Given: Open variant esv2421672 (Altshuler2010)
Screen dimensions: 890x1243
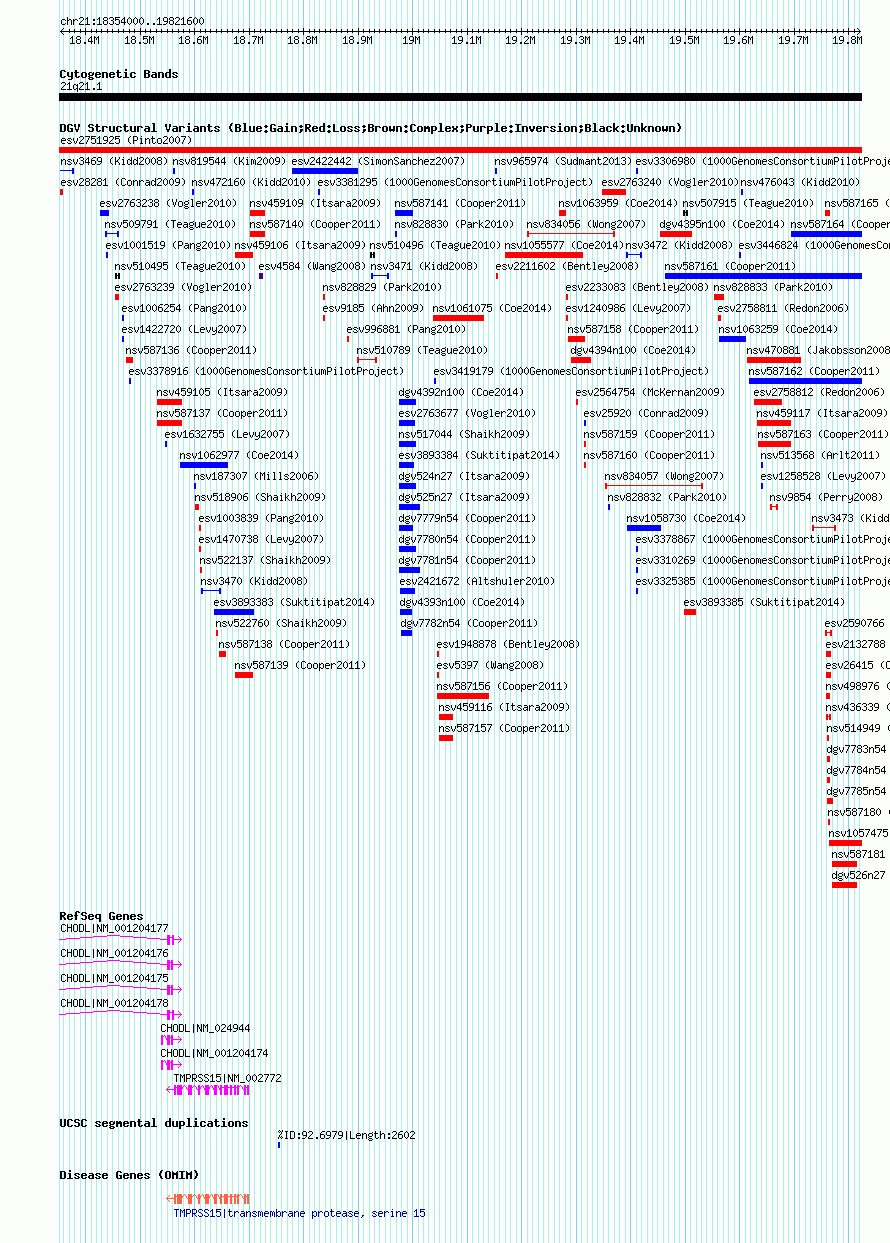Looking at the screenshot, I should coord(477,581).
